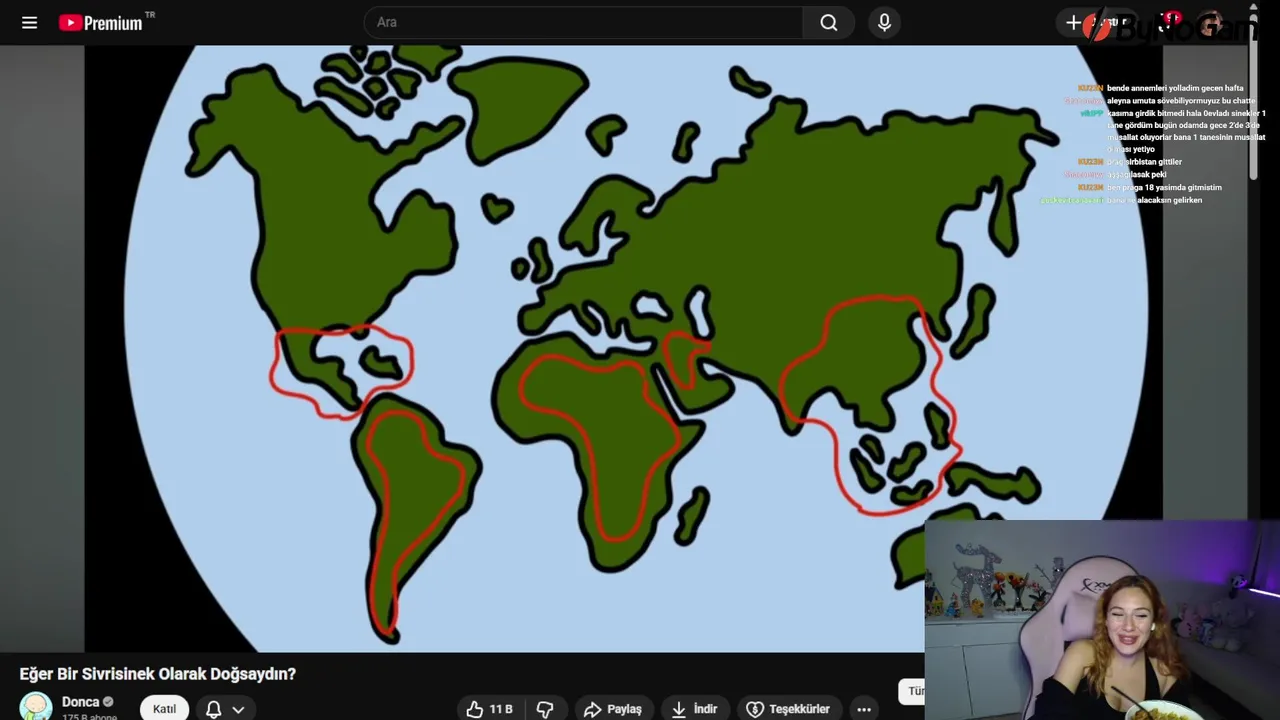Click the streamer webcam overlay

click(1102, 620)
